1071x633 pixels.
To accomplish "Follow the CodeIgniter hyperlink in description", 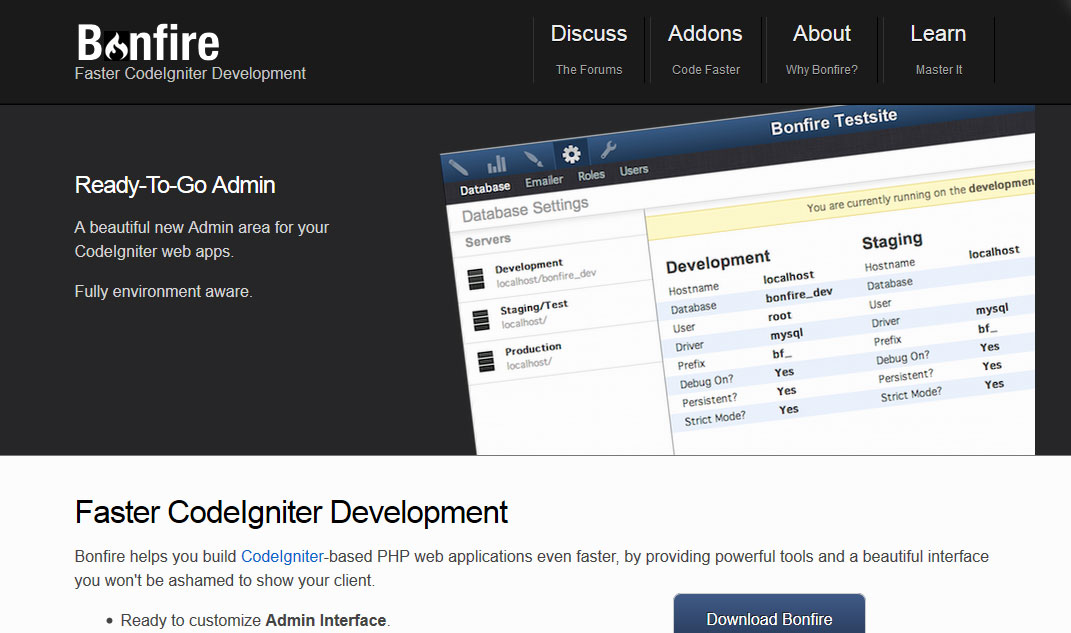I will (282, 556).
